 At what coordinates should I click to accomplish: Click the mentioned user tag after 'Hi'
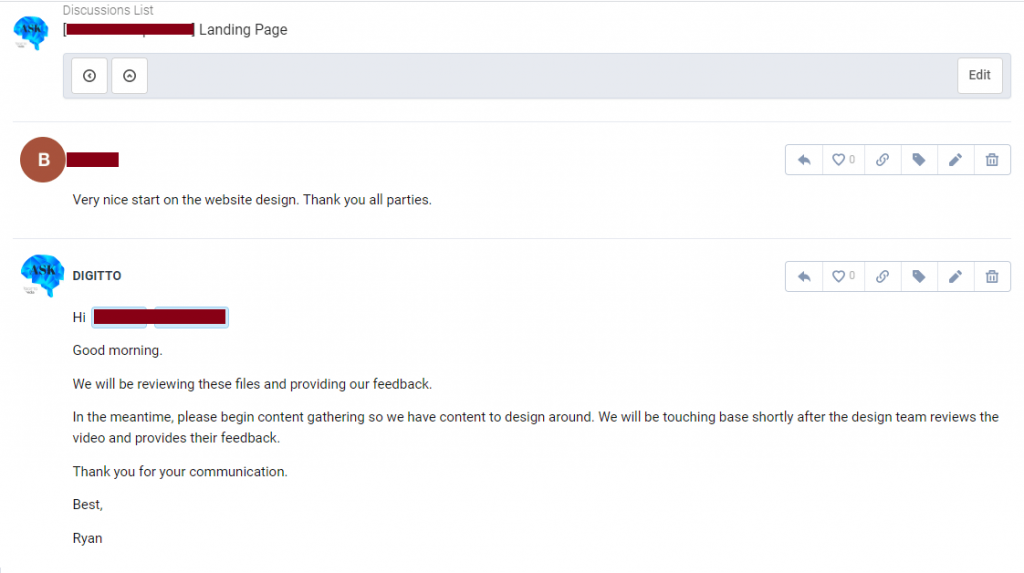160,318
